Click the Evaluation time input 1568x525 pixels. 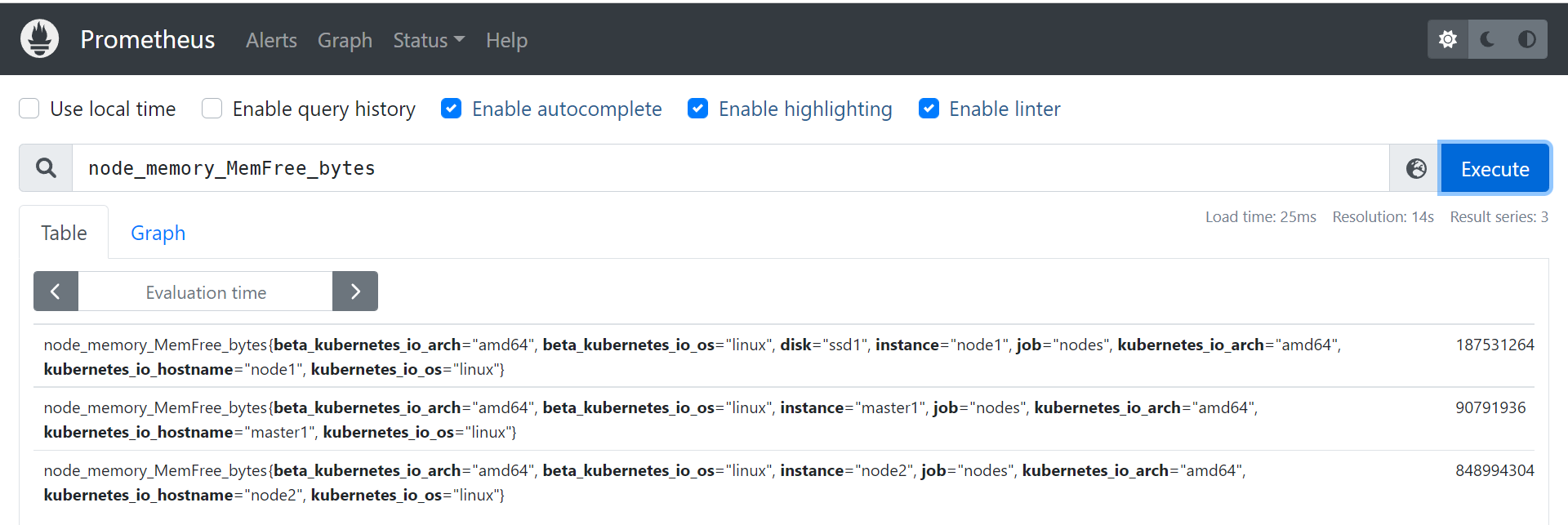206,291
